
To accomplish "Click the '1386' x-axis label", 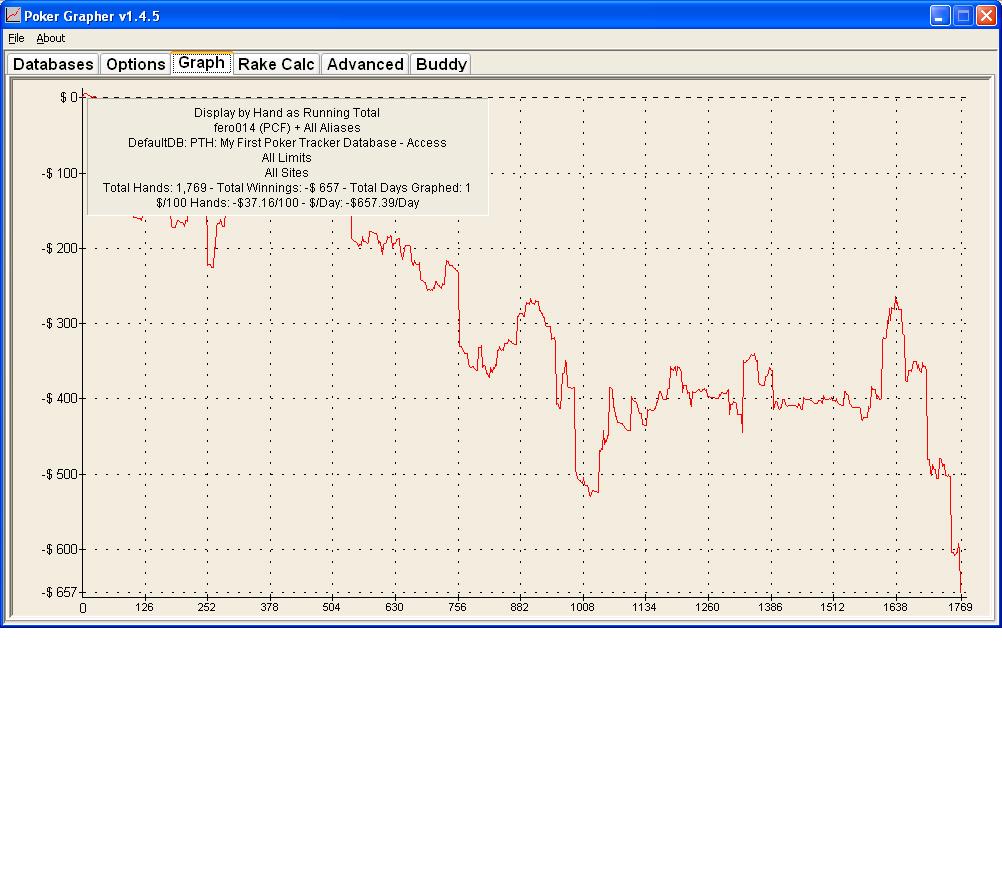I will (770, 607).
